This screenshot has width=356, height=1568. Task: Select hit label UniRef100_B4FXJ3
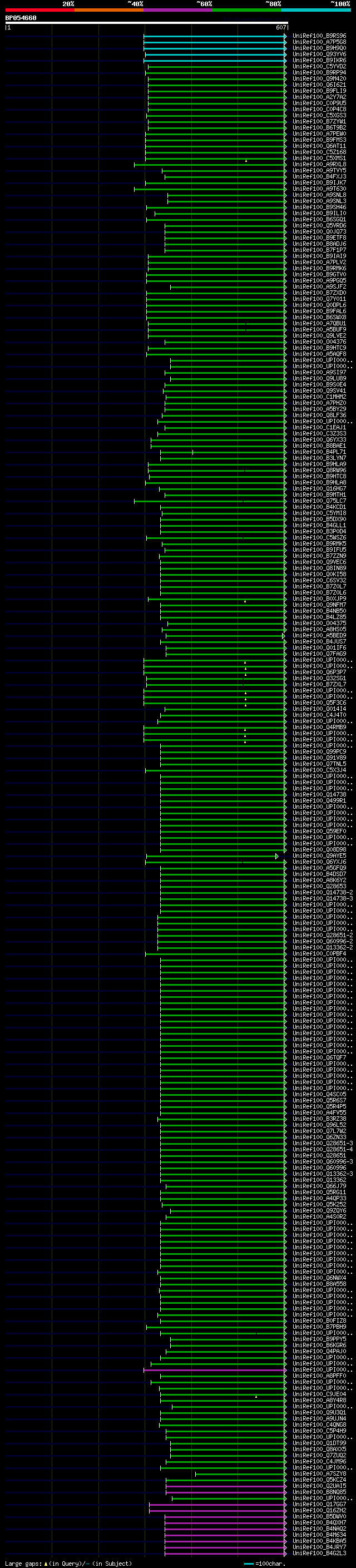319,176
